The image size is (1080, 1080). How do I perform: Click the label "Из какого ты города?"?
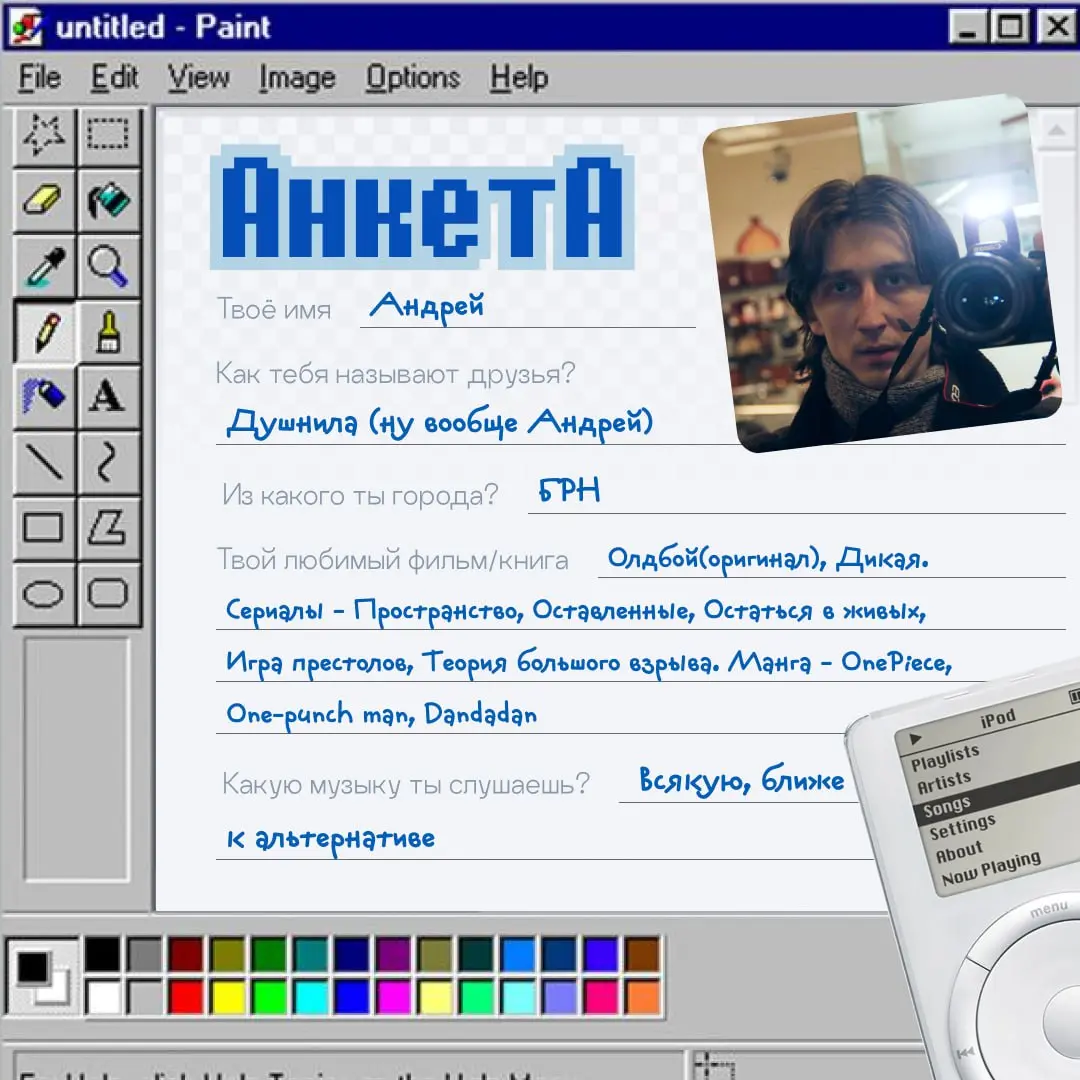(x=360, y=495)
